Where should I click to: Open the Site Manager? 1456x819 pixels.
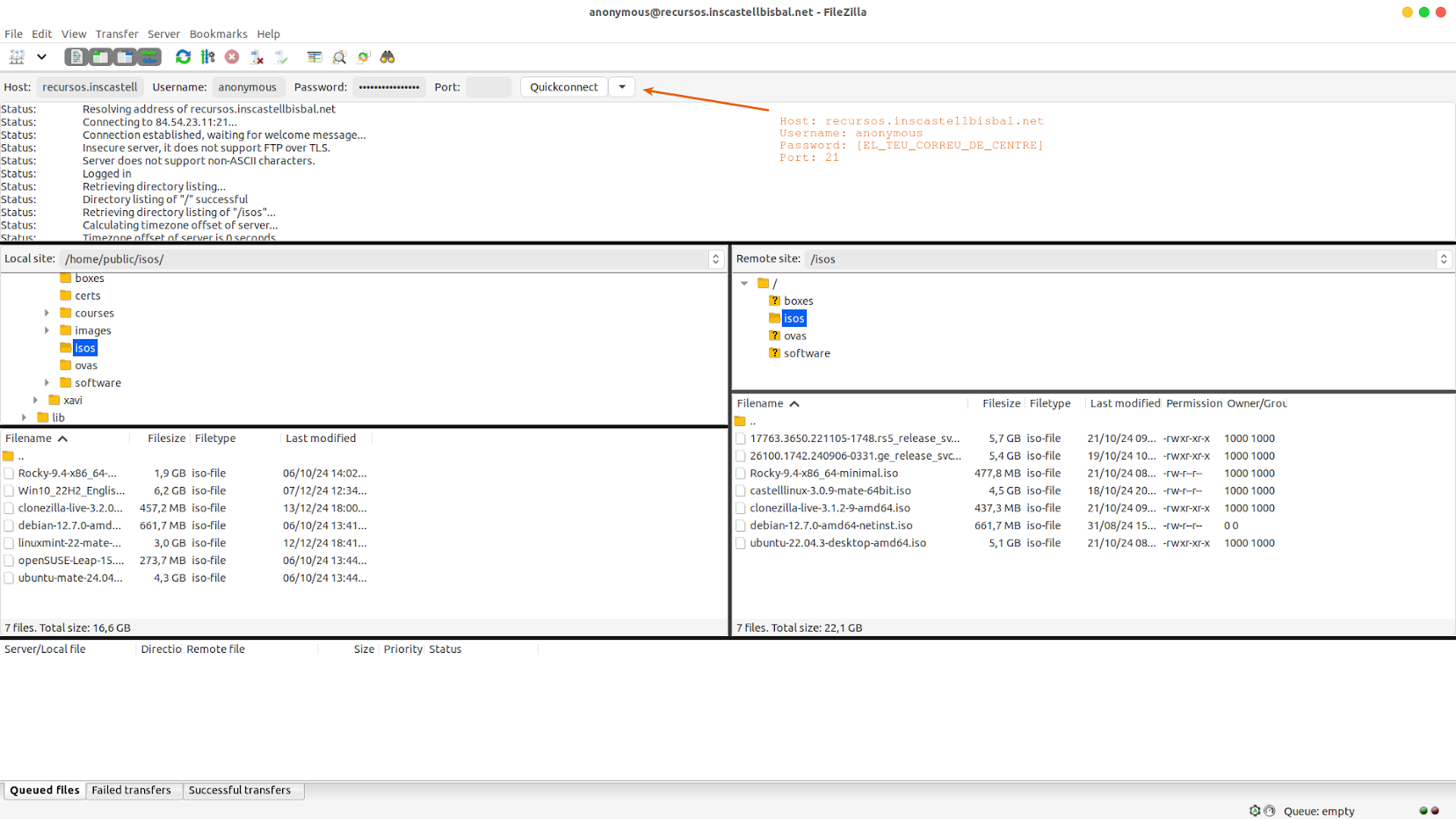pos(17,57)
